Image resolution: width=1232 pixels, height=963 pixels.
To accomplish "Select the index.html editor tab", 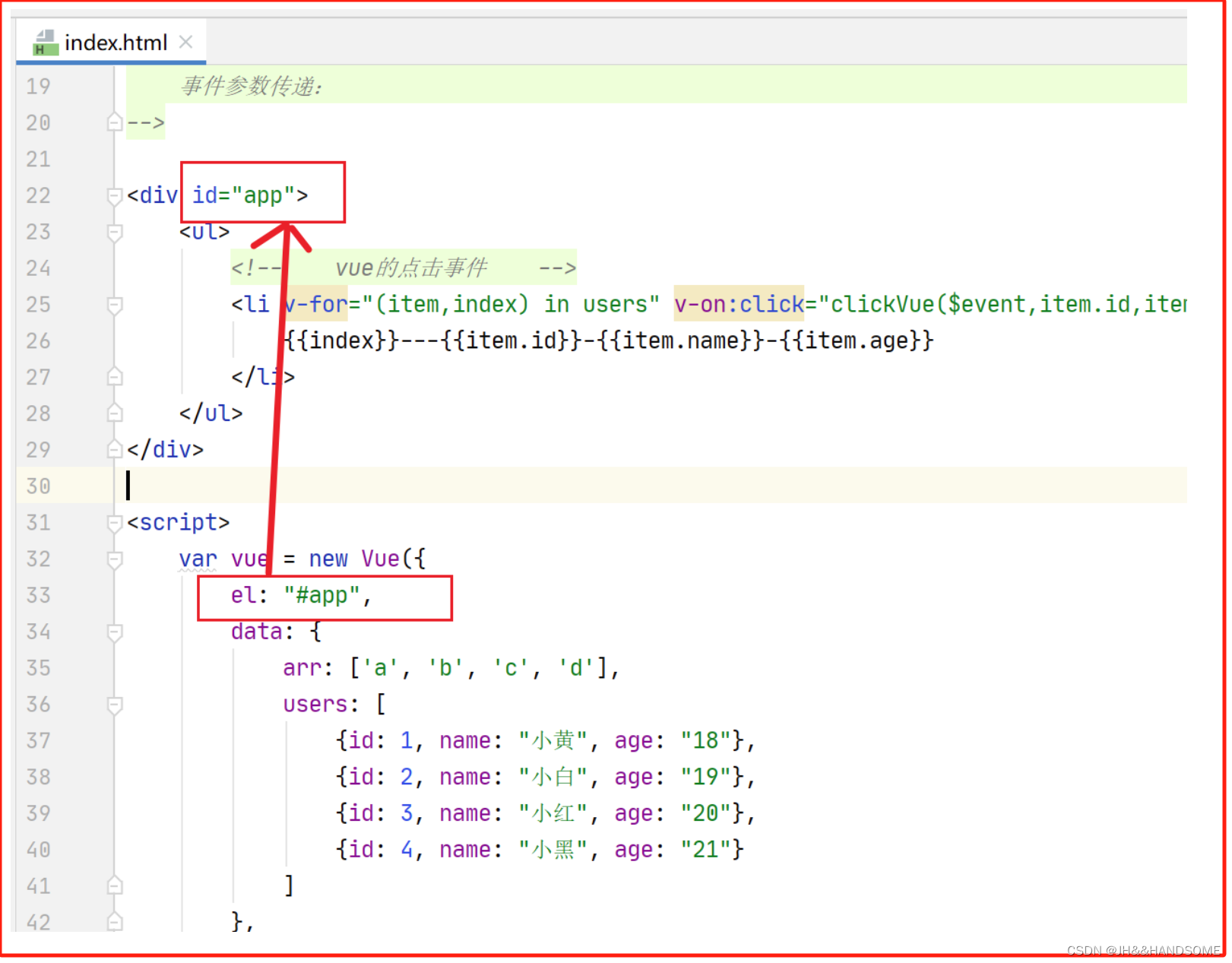I will (111, 43).
